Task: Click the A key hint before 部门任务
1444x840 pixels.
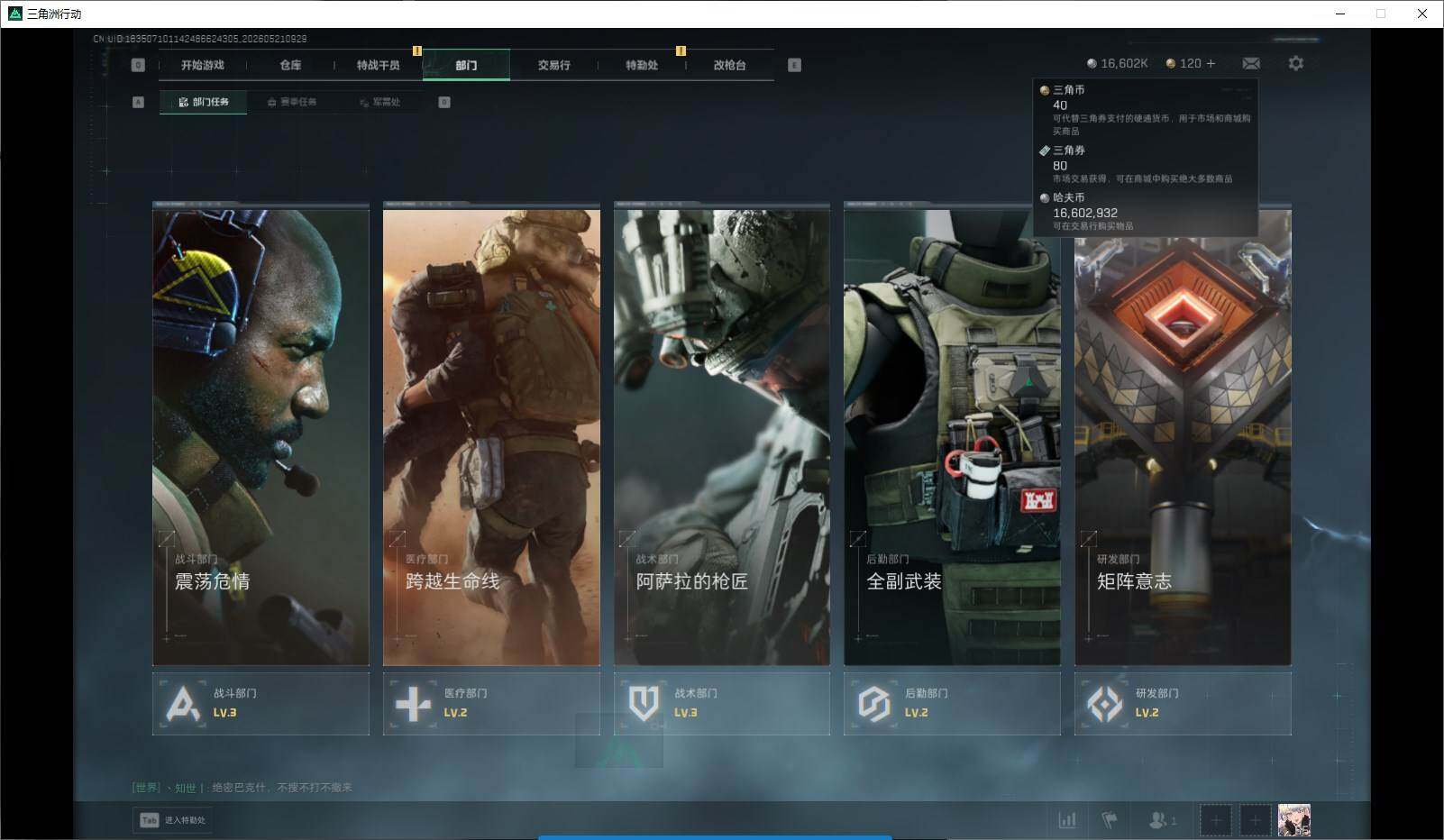Action: [138, 102]
